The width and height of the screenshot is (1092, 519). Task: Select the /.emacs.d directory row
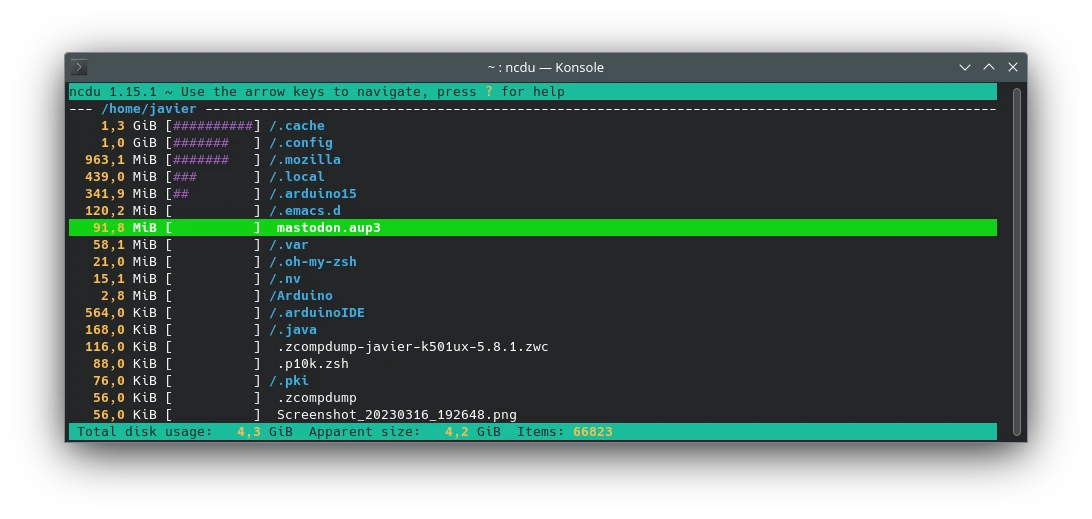tap(305, 211)
